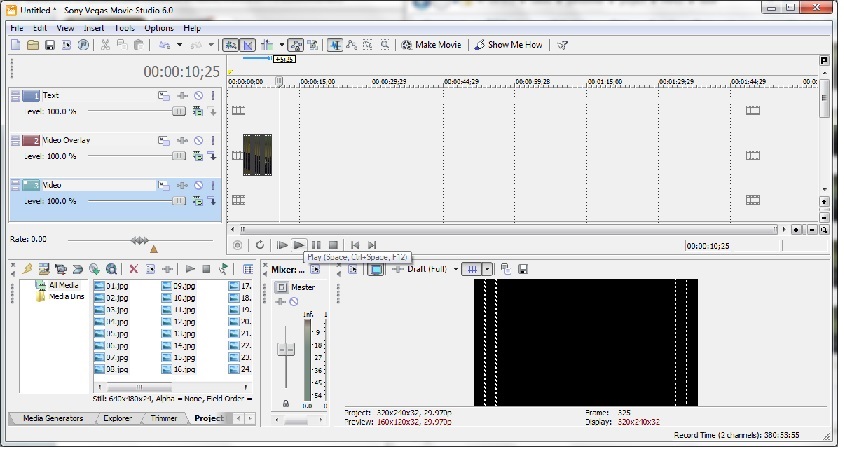Switch to the Media Generators tab

pos(53,420)
